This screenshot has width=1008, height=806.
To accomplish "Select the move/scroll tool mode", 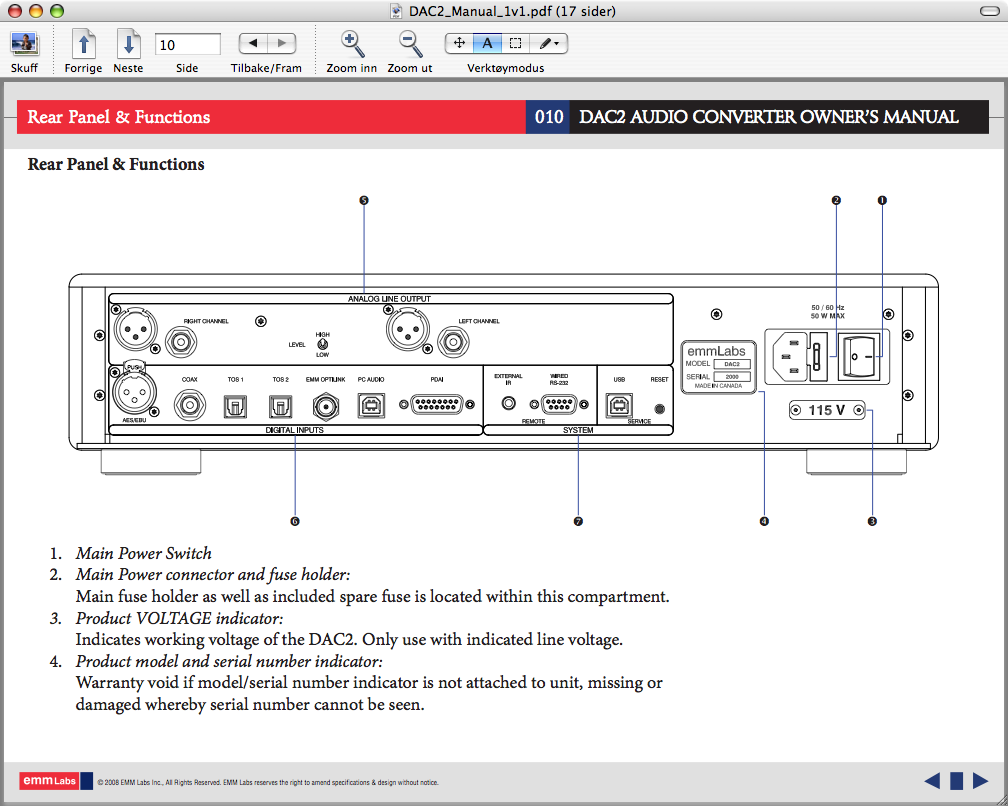I will pyautogui.click(x=459, y=43).
